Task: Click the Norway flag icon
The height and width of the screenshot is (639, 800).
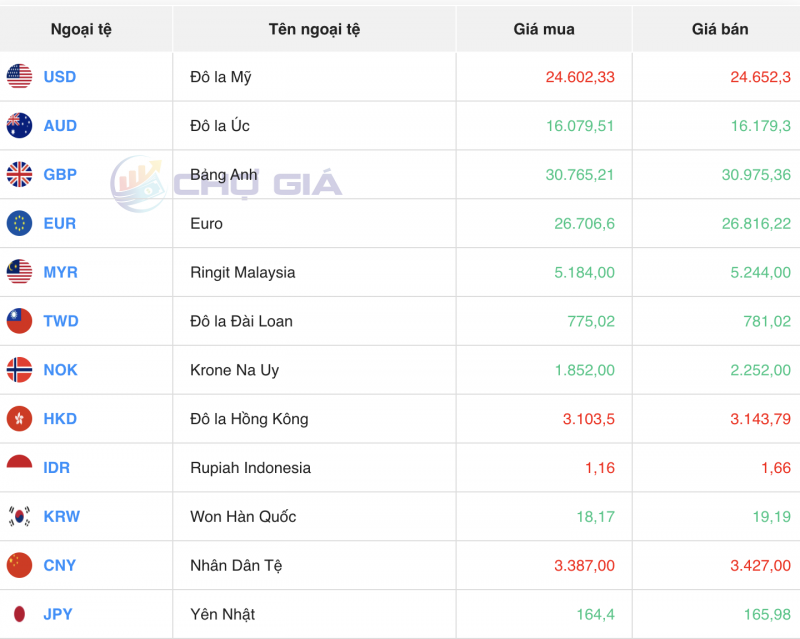Action: coord(19,370)
